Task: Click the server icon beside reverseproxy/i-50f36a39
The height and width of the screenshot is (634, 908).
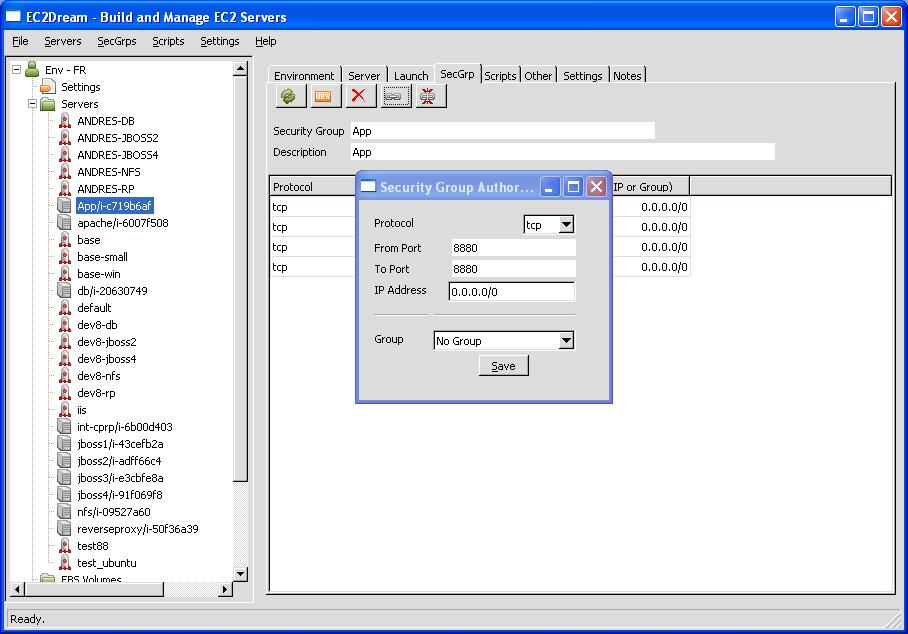Action: click(65, 529)
